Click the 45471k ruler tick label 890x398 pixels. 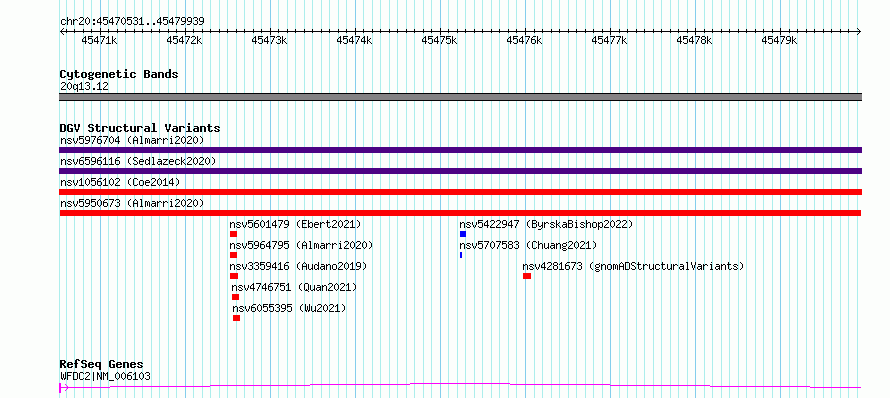tap(99, 40)
